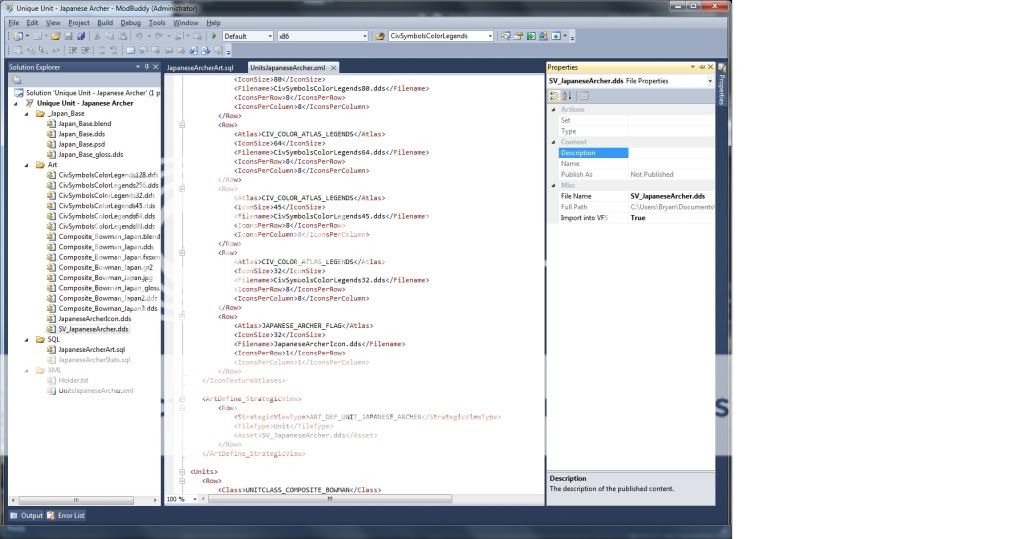Collapse the Actions category in Properties
This screenshot has width=1023, height=539.
click(553, 110)
